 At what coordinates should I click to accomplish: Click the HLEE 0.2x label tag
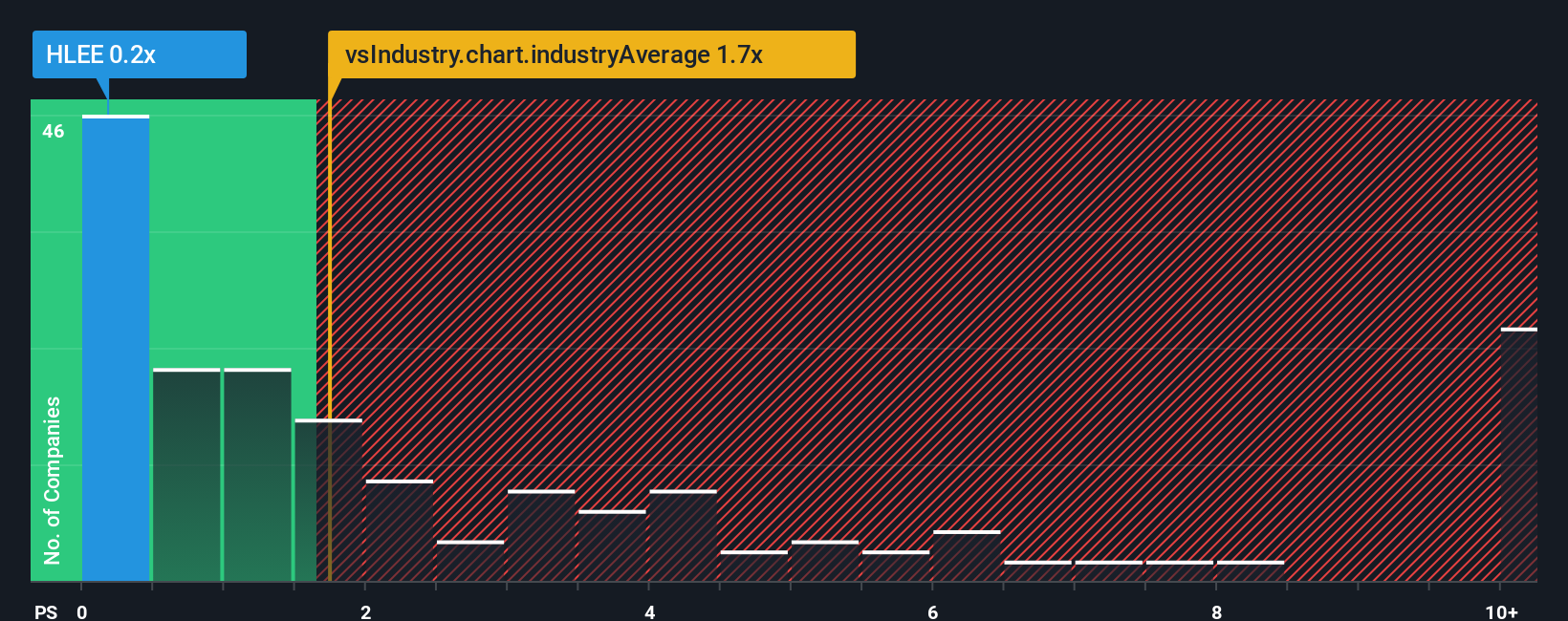(x=140, y=54)
